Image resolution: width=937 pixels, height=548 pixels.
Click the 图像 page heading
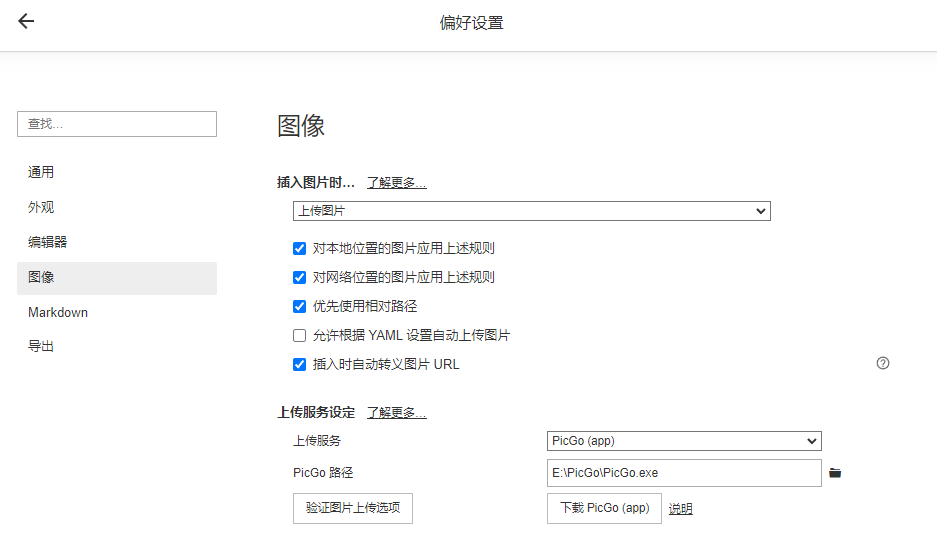301,126
